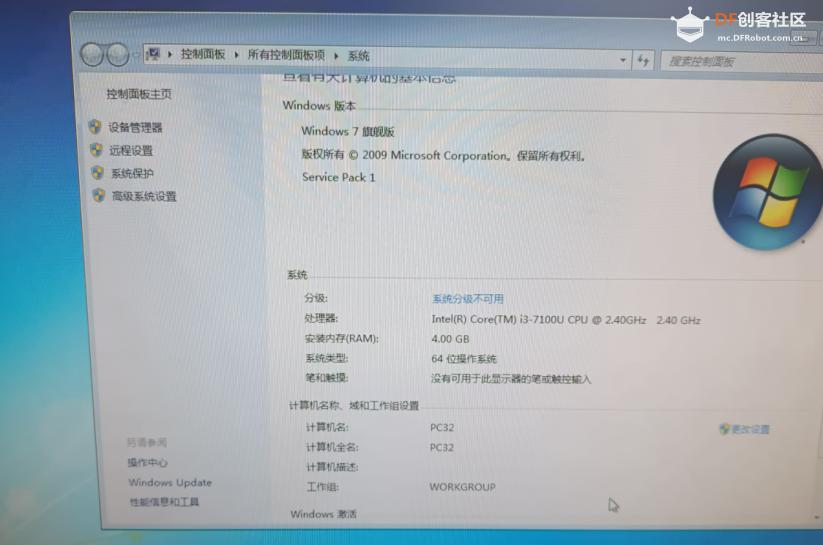The height and width of the screenshot is (545, 823).
Task: Focus the 搜索控制面板 search field
Action: point(740,62)
